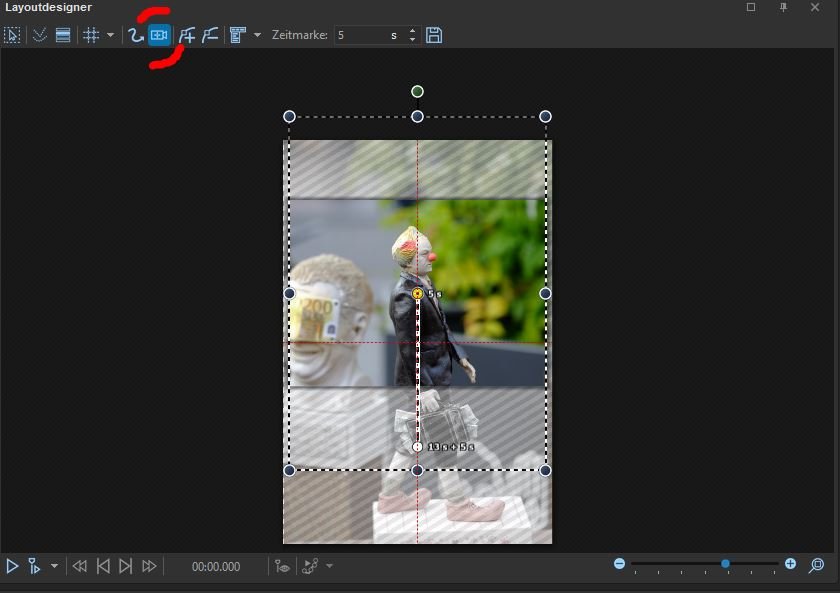Click the Zeitmarke time input field
This screenshot has height=593, width=840.
[x=367, y=35]
